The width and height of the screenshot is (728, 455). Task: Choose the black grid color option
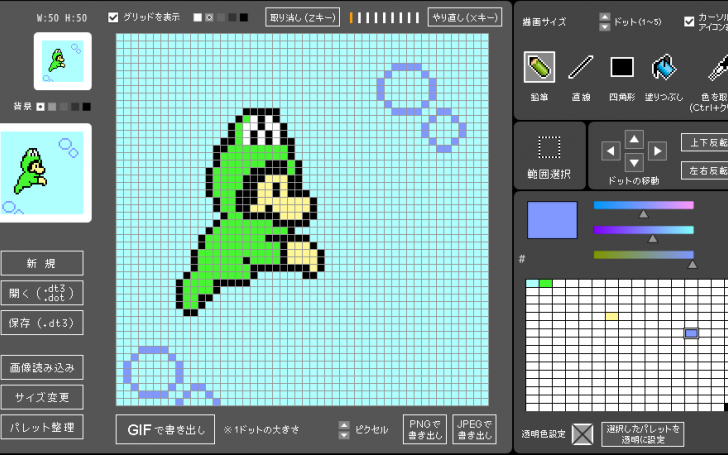click(243, 18)
